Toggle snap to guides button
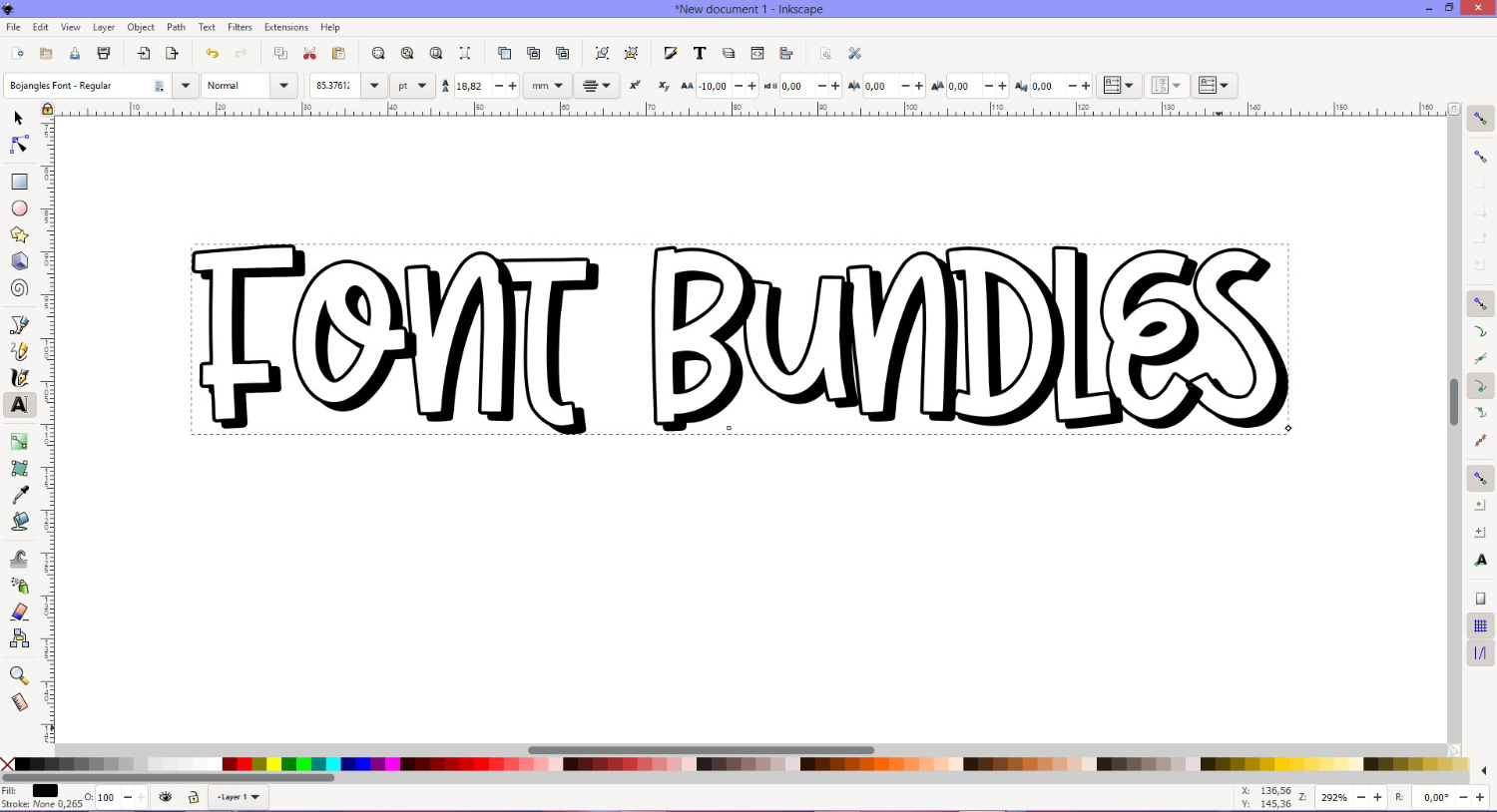 (1480, 653)
